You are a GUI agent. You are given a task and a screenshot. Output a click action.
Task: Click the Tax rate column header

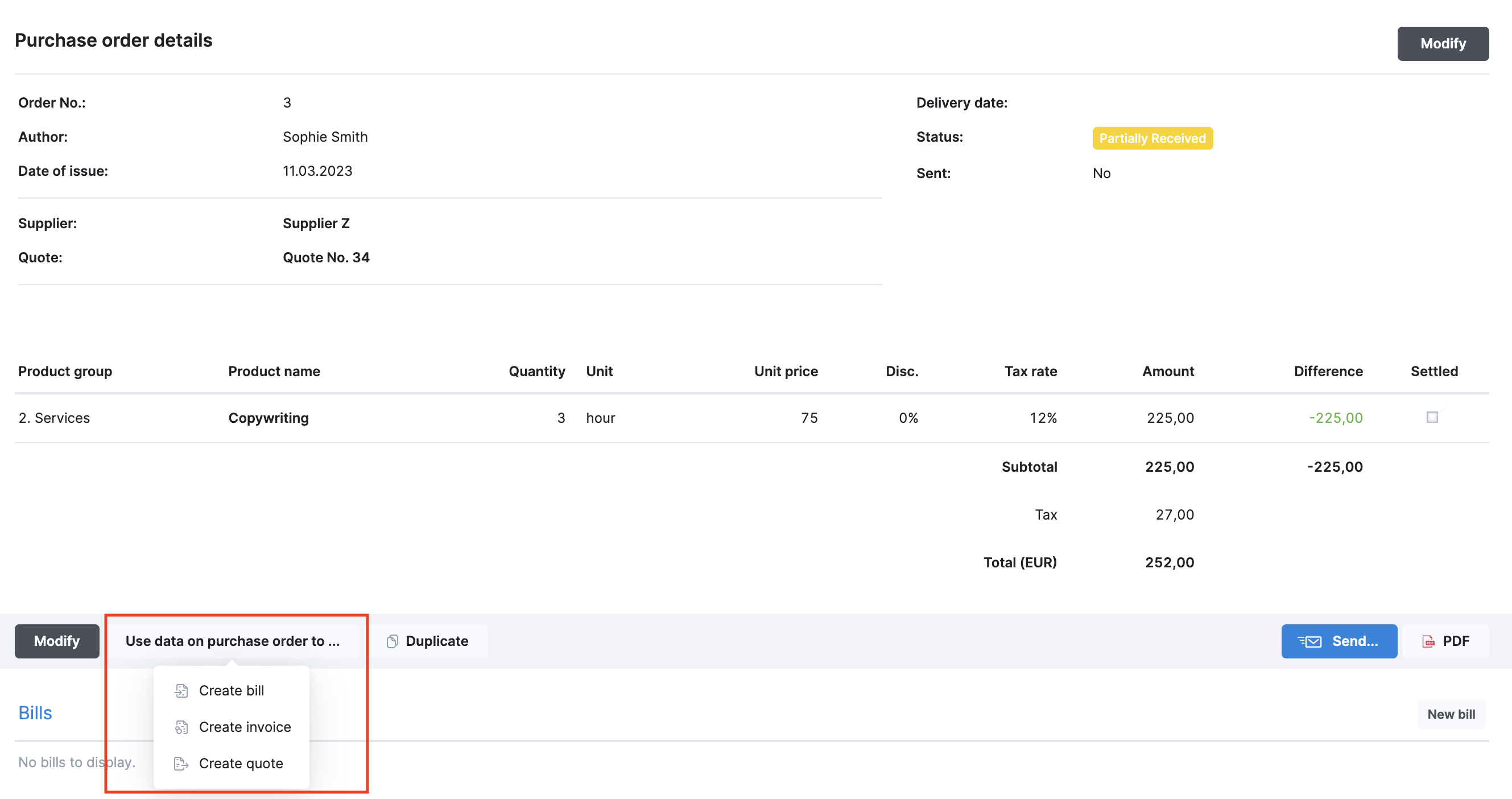pos(1030,371)
